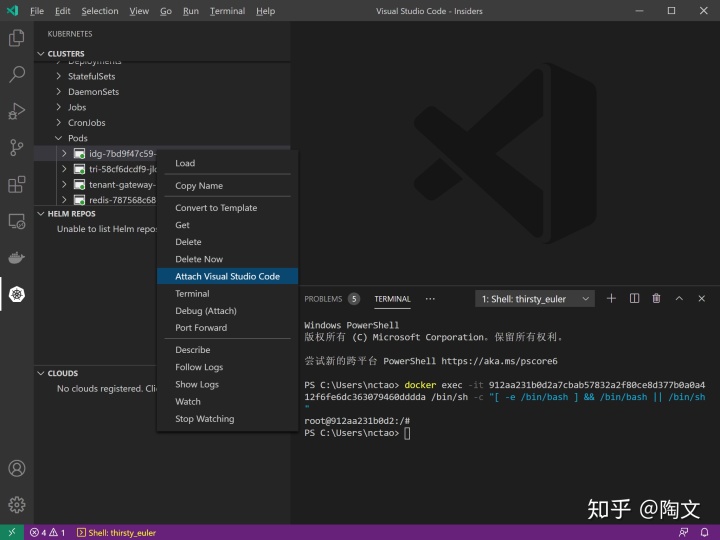Viewport: 720px width, 540px height.
Task: Expand the Jobs node
Action: 58,107
